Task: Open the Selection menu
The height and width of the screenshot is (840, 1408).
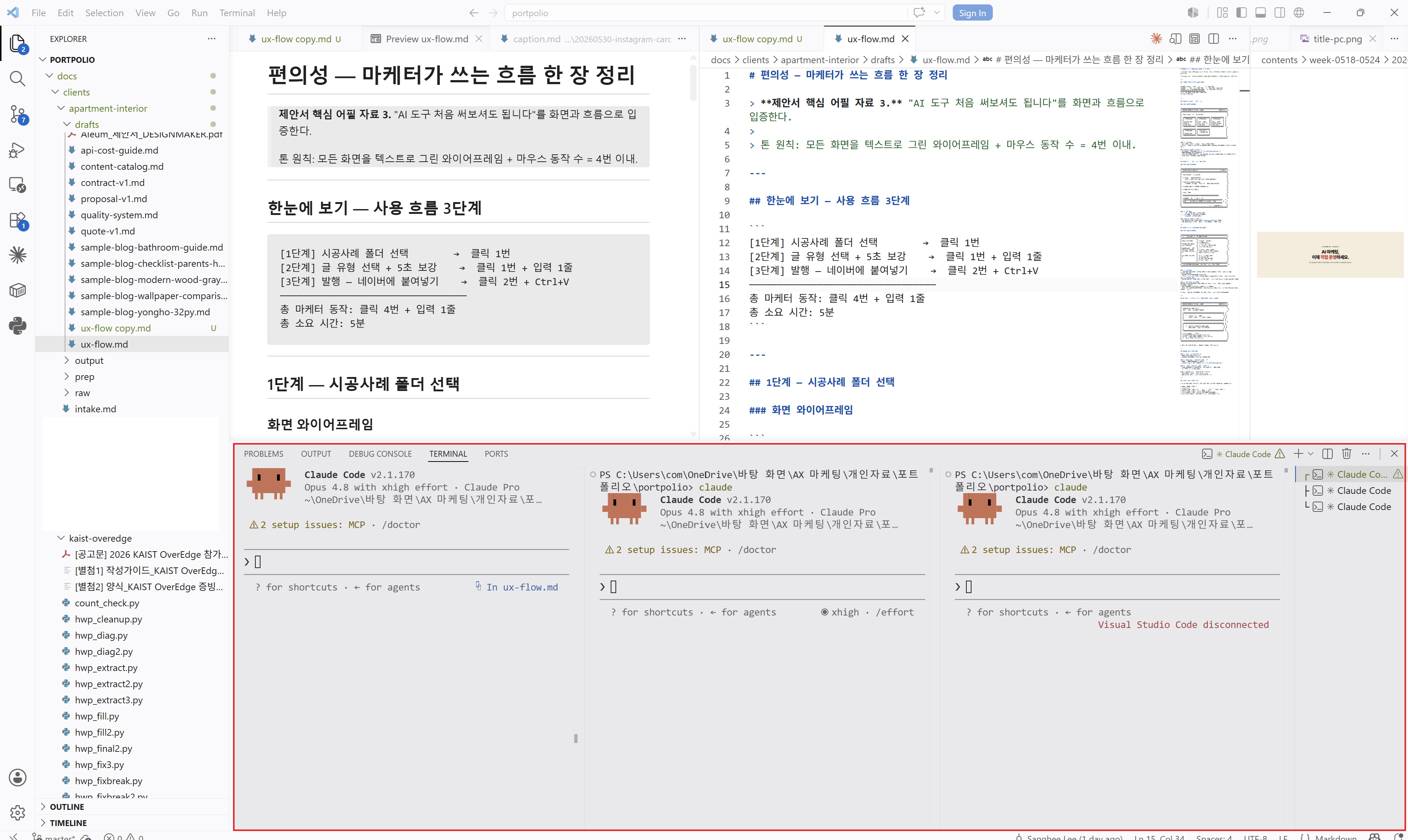Action: (104, 12)
